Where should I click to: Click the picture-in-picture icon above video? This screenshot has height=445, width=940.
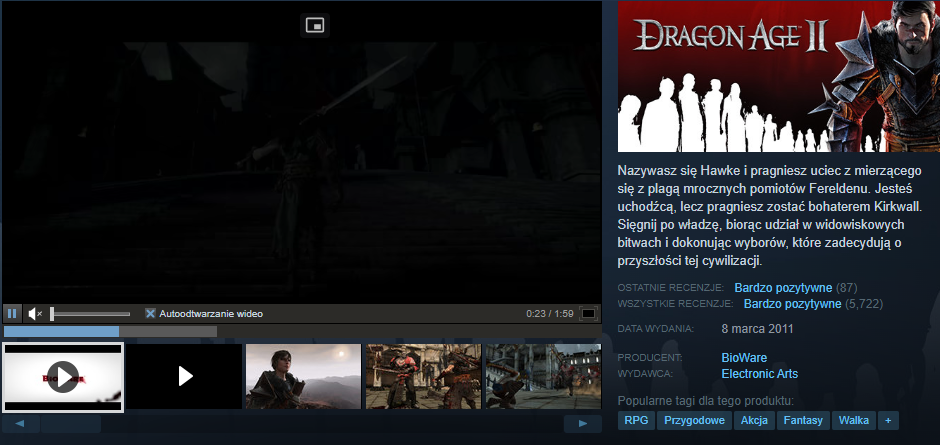[x=316, y=25]
